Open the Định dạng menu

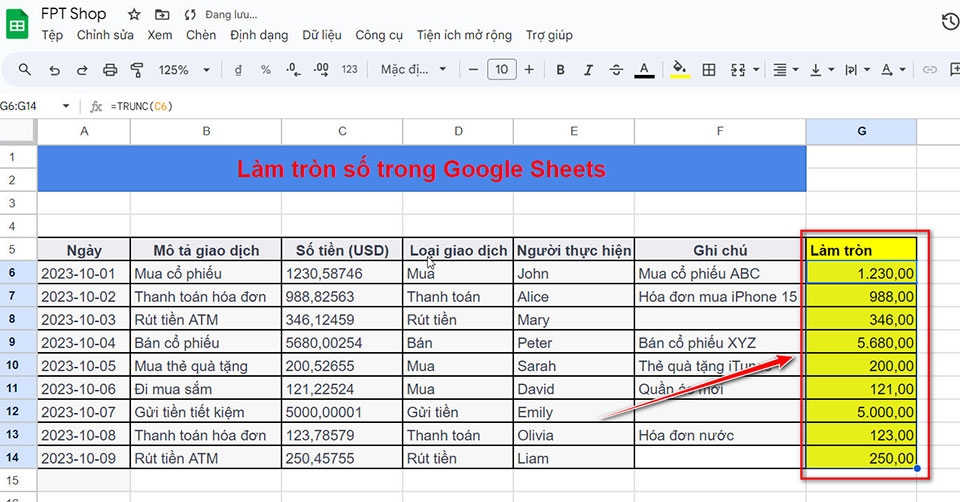tap(259, 36)
